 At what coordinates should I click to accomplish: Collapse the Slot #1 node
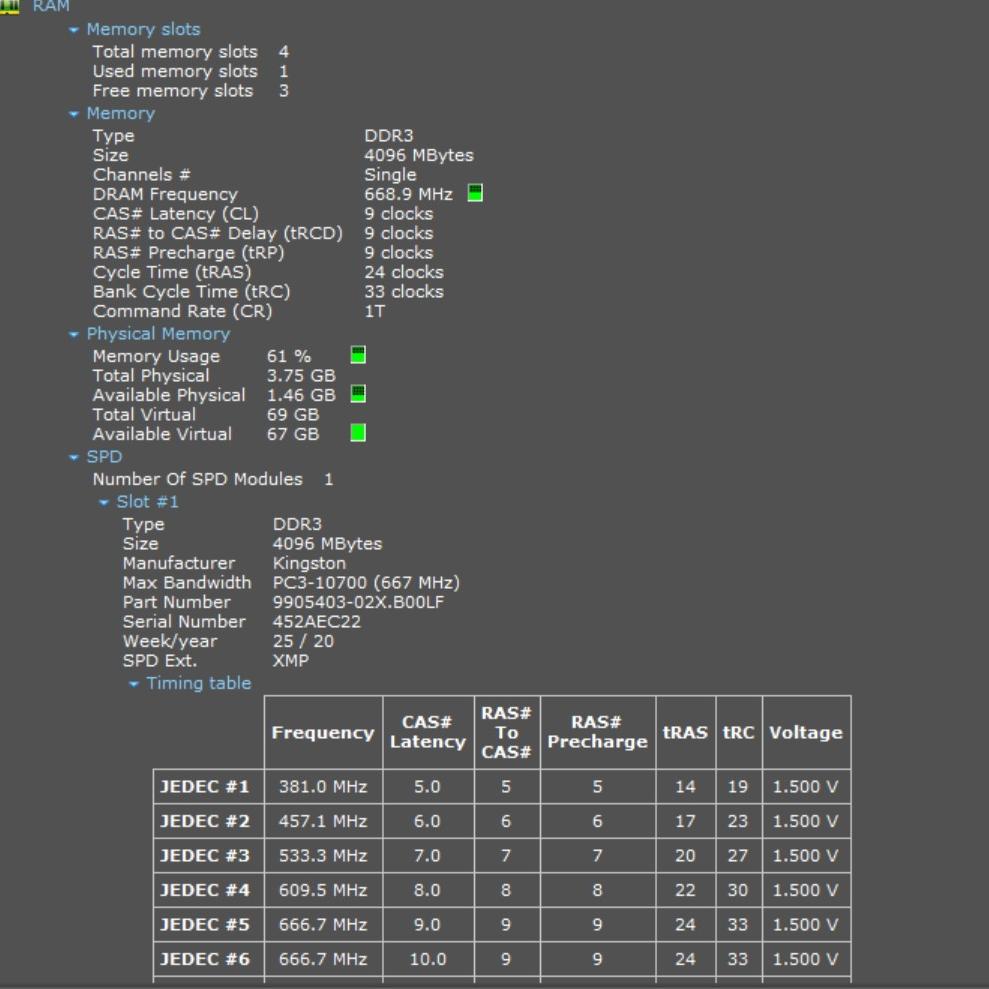pyautogui.click(x=104, y=502)
